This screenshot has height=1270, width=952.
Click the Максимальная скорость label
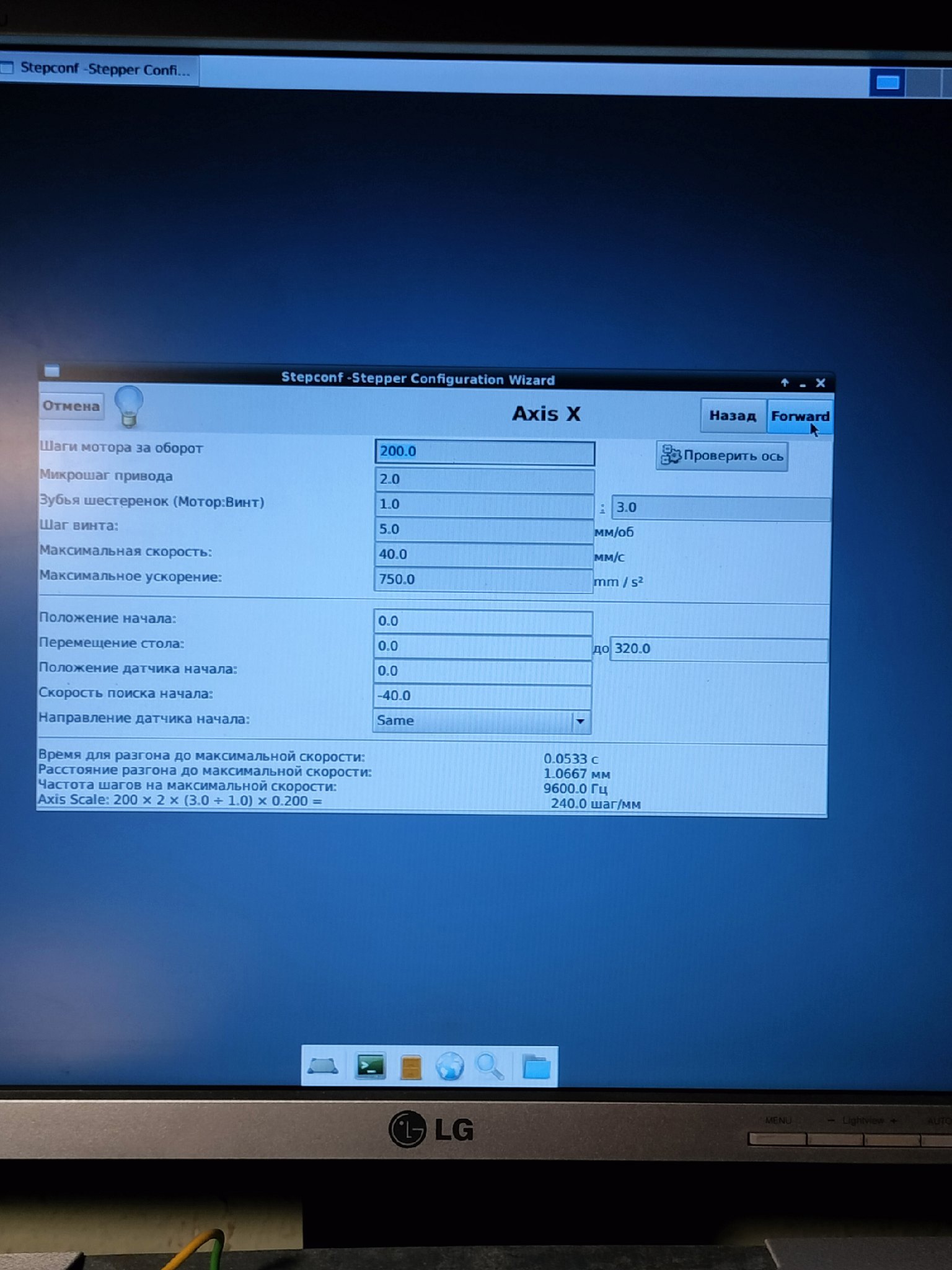126,551
